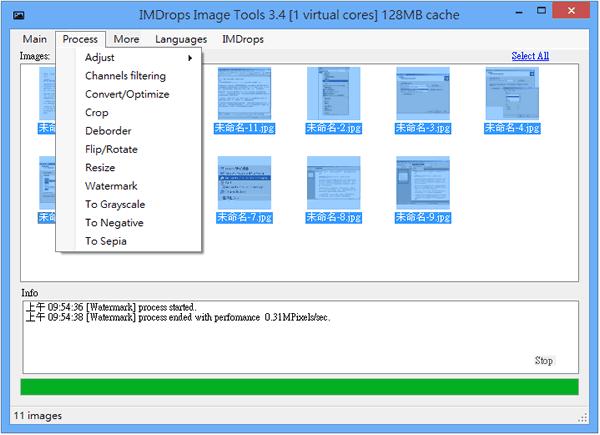Minimize the IMDrops window

519,11
